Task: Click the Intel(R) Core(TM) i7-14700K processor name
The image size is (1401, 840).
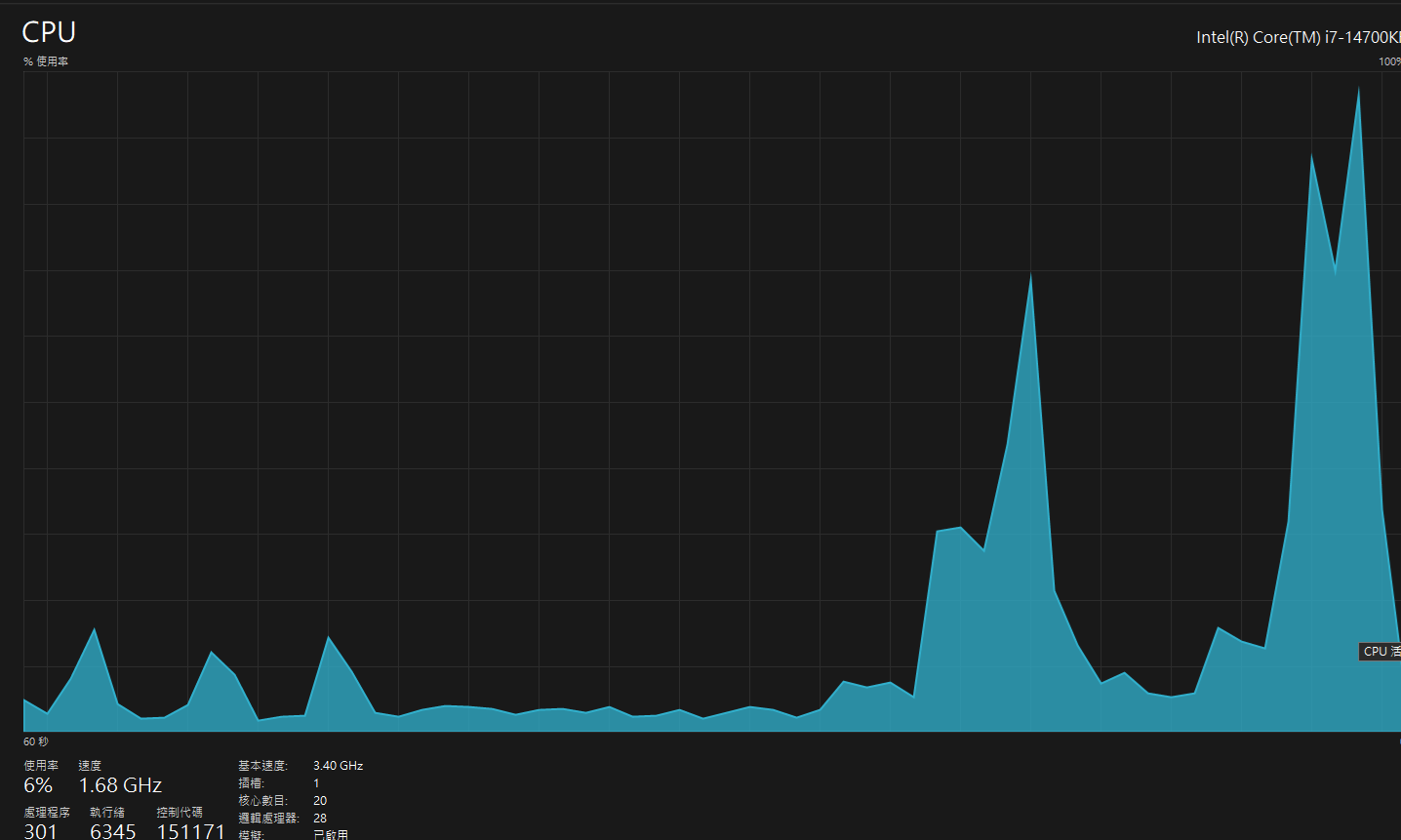Action: [1298, 37]
